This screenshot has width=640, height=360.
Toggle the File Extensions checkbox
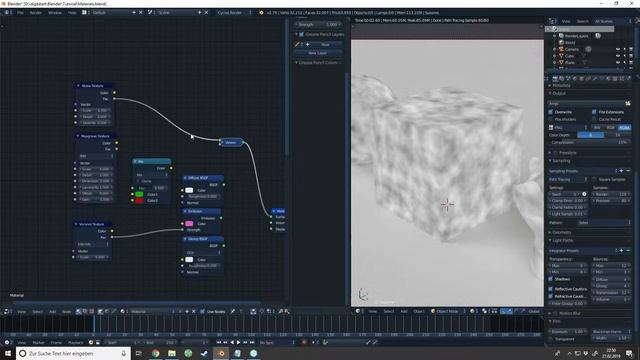pyautogui.click(x=594, y=112)
